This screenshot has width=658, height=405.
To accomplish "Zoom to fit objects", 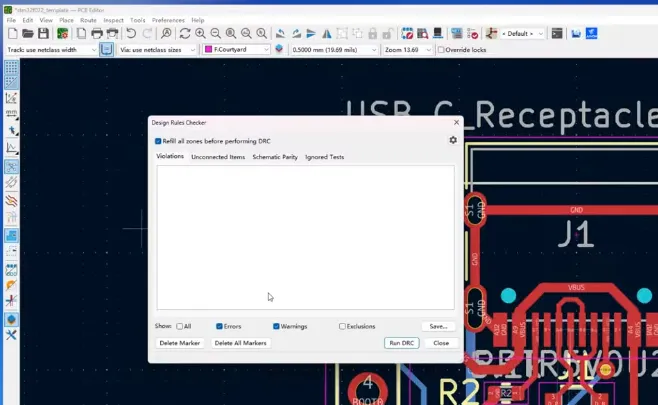I will [x=246, y=34].
